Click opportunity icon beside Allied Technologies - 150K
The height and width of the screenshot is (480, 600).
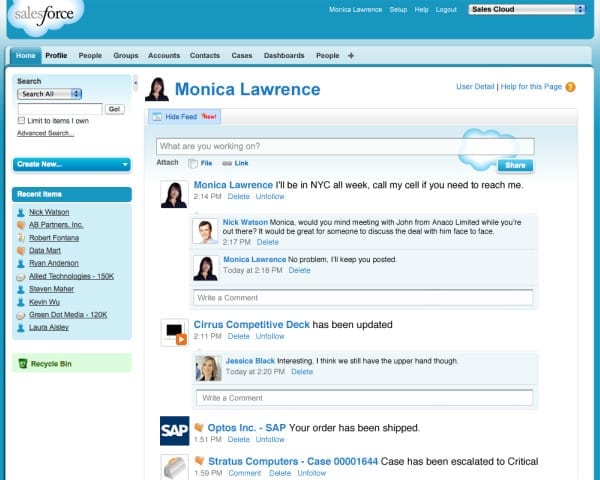coord(21,276)
